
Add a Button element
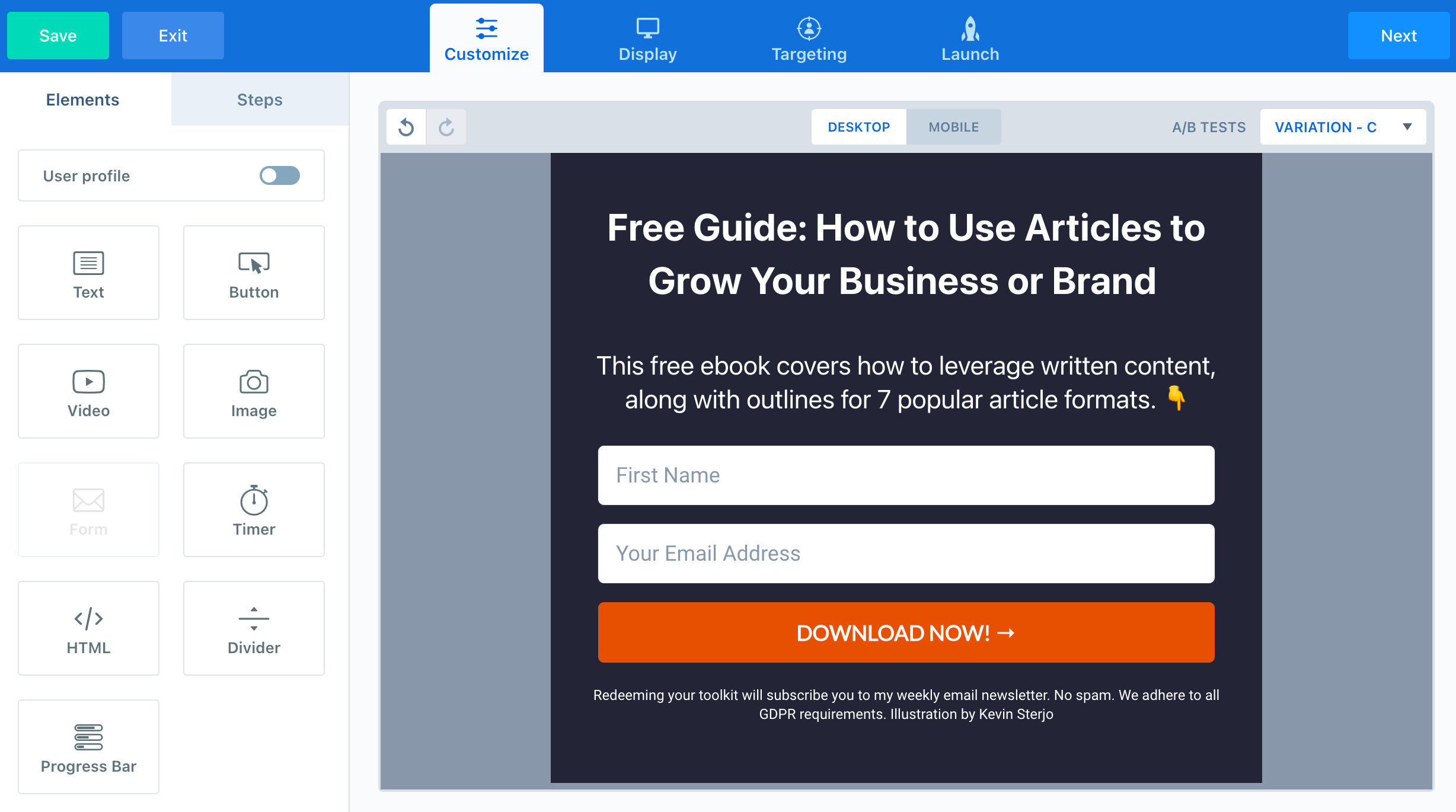pyautogui.click(x=254, y=273)
